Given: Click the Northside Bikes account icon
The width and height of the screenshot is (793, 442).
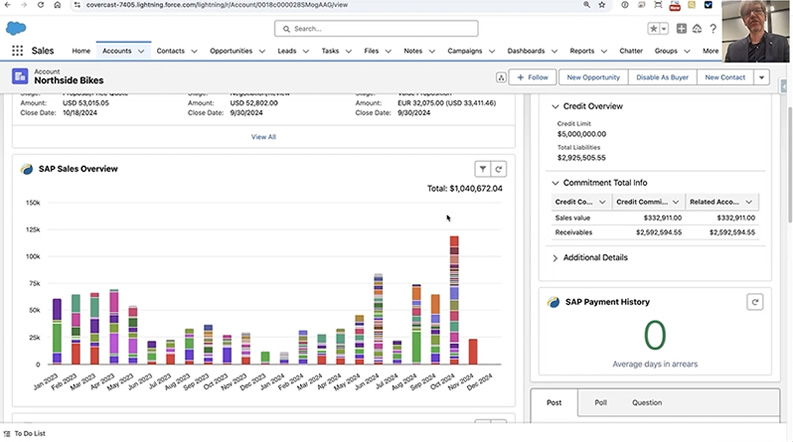Looking at the screenshot, I should coord(20,76).
